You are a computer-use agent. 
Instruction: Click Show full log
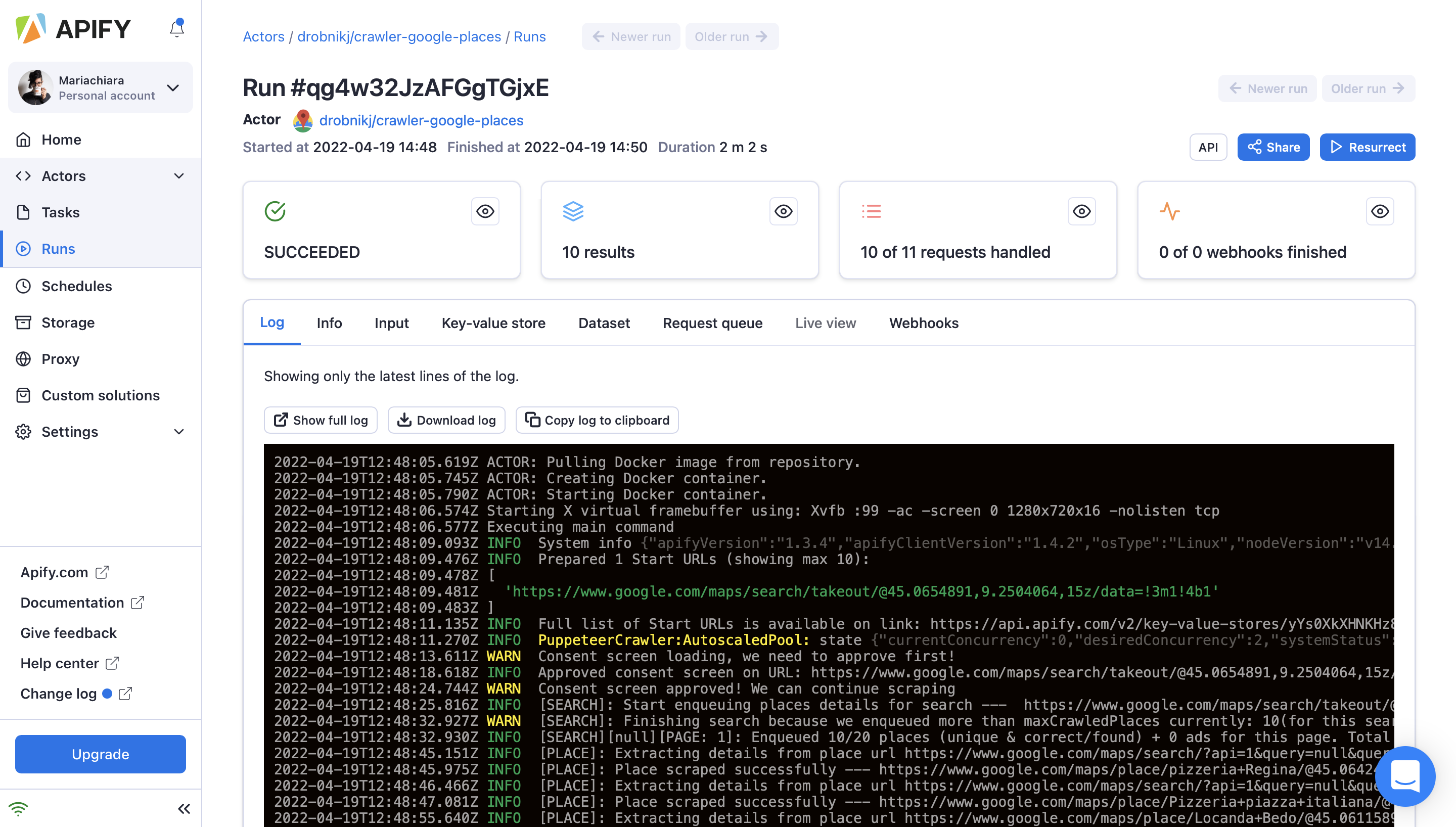(x=321, y=420)
